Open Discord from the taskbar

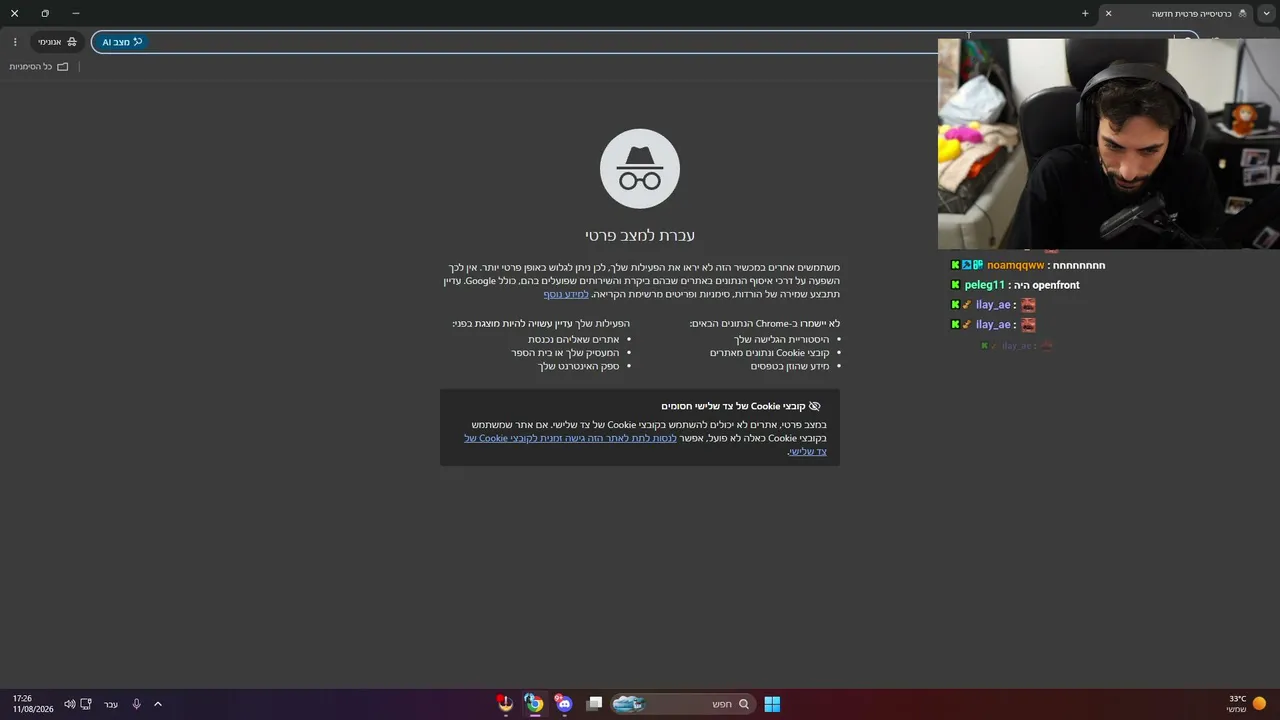point(563,704)
